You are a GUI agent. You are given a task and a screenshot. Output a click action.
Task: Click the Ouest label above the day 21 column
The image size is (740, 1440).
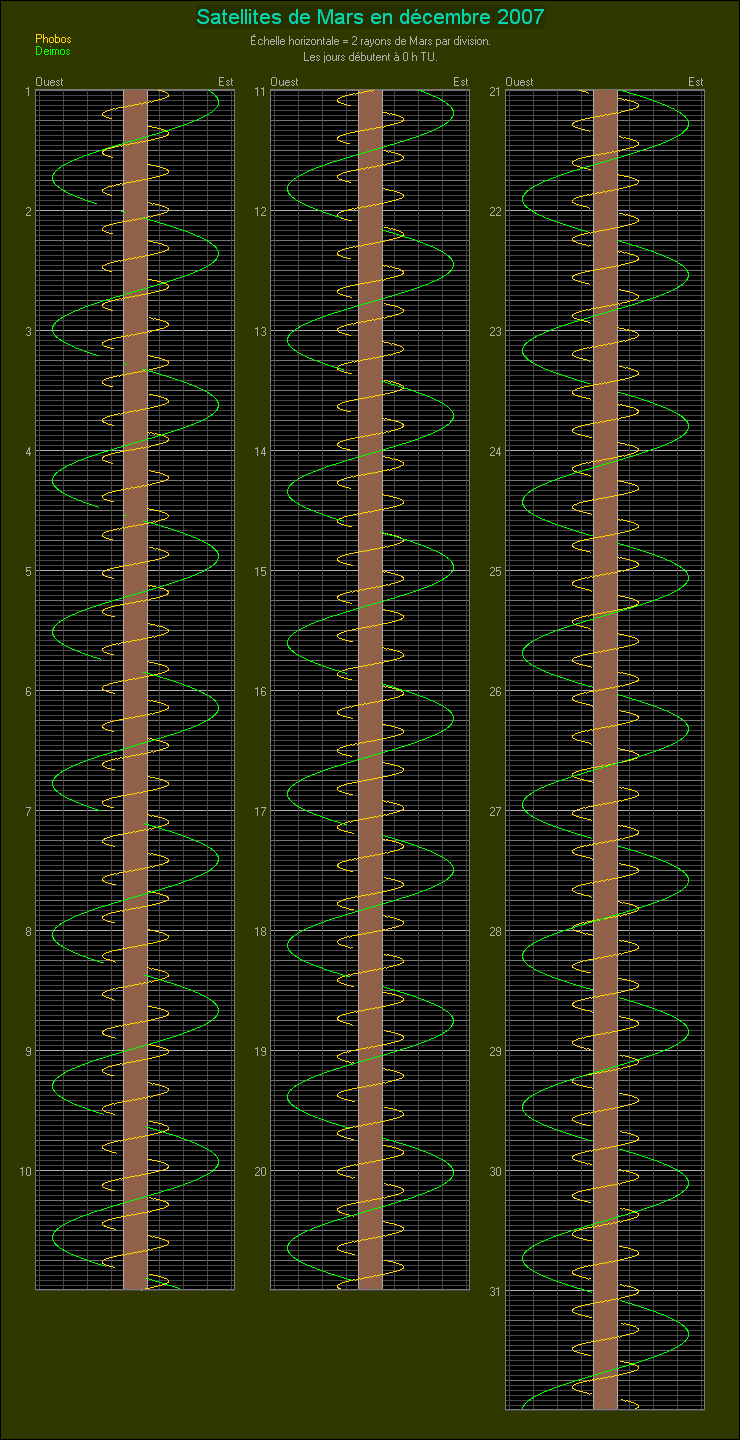519,82
